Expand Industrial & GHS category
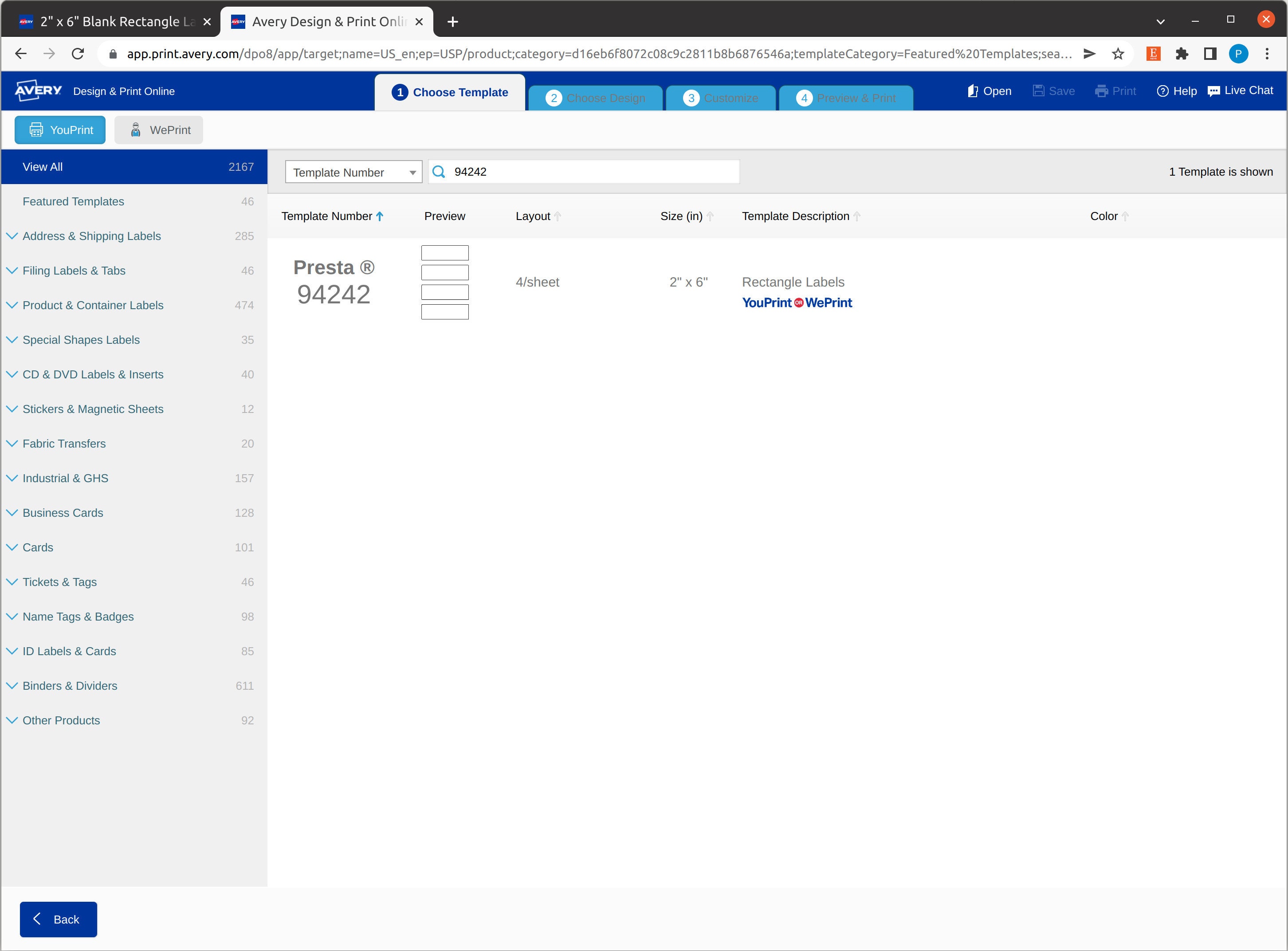Image resolution: width=1288 pixels, height=951 pixels. coord(12,478)
